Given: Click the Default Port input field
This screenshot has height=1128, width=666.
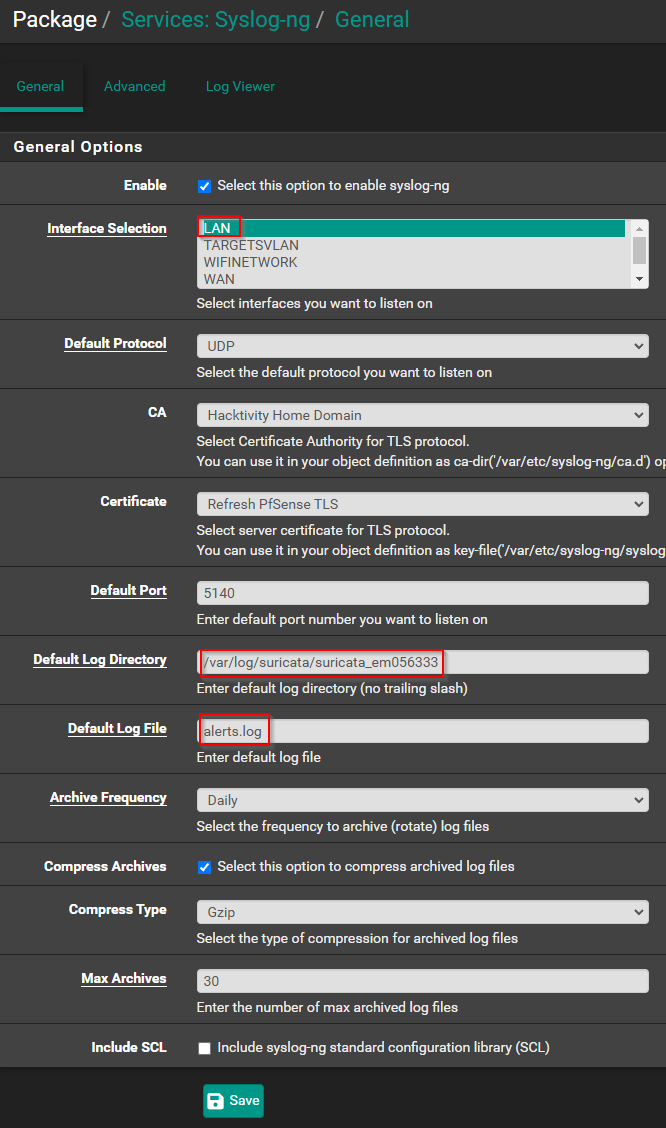Looking at the screenshot, I should 420,591.
